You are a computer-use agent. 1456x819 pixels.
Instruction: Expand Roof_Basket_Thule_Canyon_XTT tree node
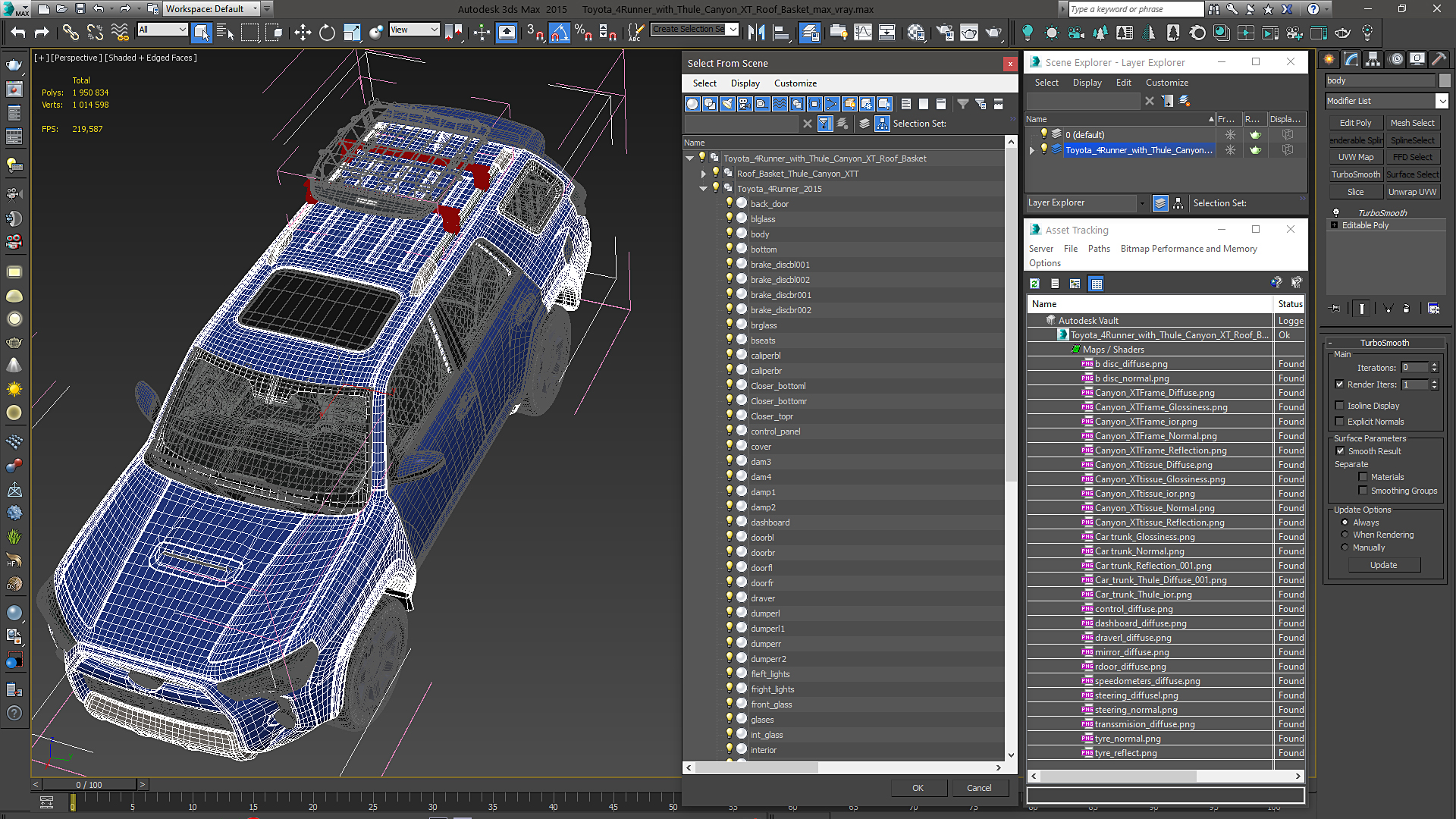pyautogui.click(x=704, y=174)
